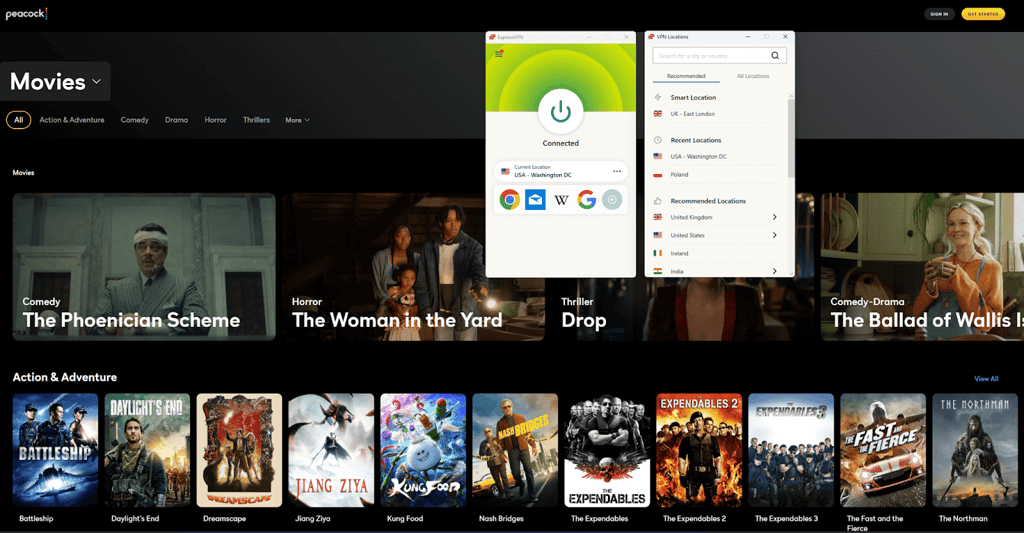Screen dimensions: 1024x533
Task: Open the Jiang Ziya poster
Action: click(x=331, y=450)
